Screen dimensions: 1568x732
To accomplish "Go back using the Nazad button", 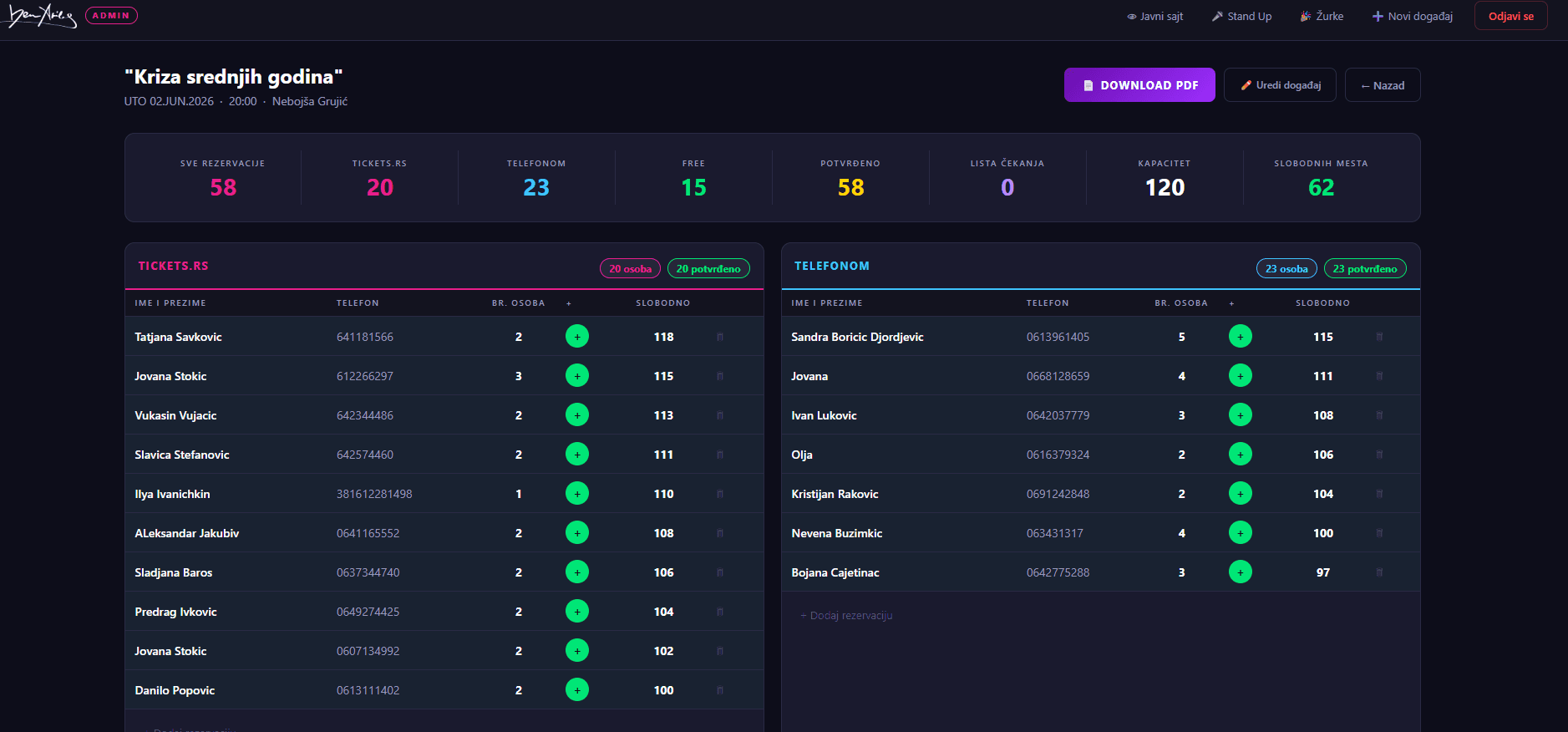I will pos(1383,85).
